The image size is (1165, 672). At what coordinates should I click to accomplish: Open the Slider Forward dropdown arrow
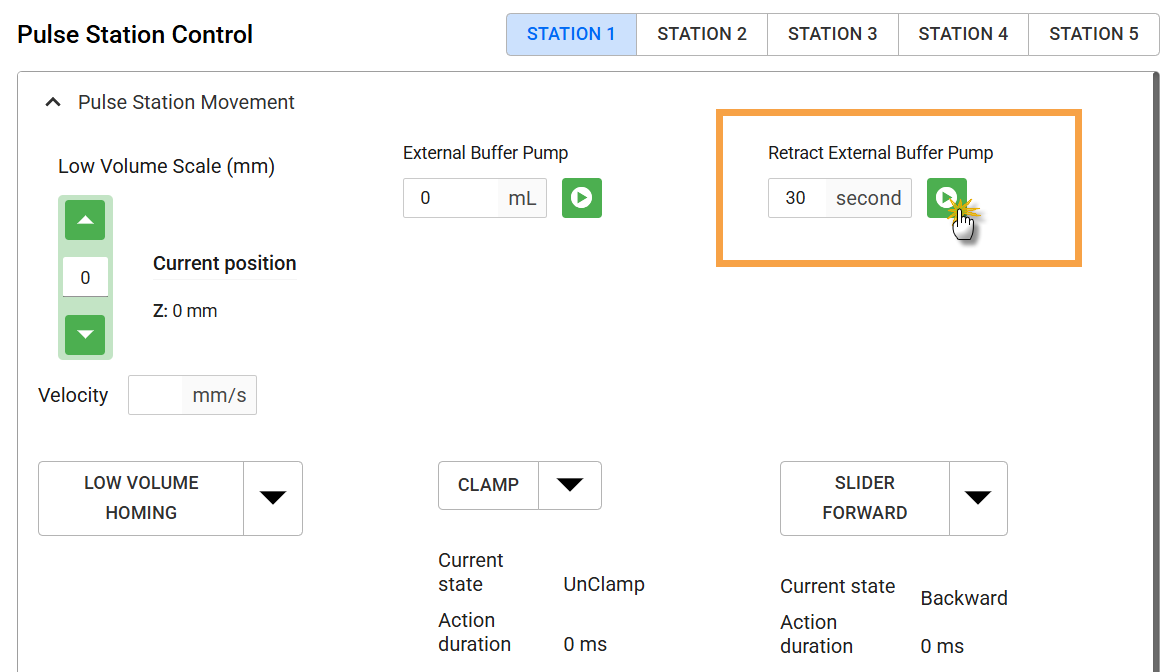[x=977, y=498]
